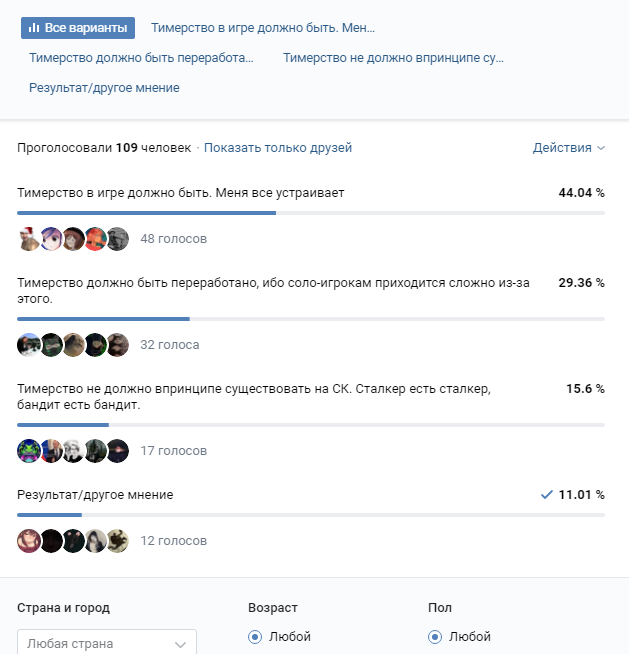Click the bar chart icon in Все варианты
Screen dimensions: 629x654
pyautogui.click(x=34, y=28)
